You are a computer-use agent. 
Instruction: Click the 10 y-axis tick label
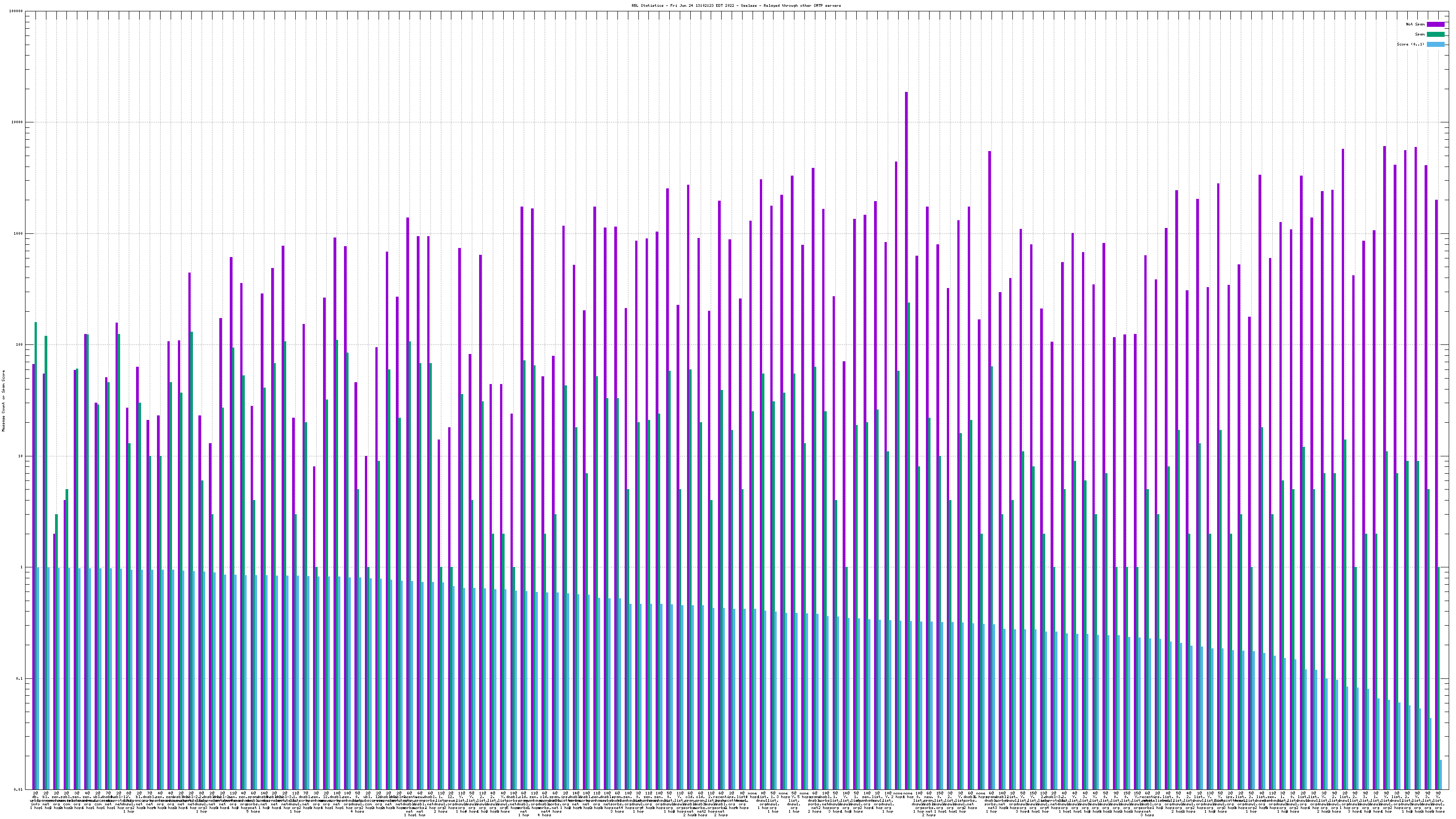click(21, 456)
